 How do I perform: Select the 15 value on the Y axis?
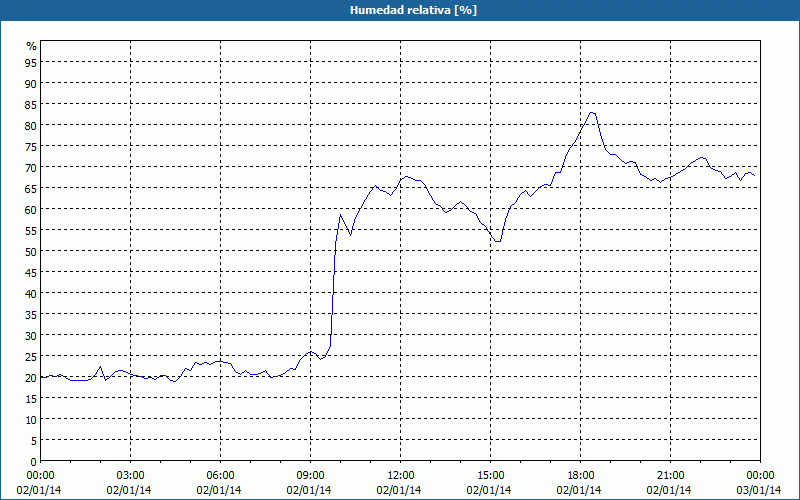pyautogui.click(x=31, y=398)
